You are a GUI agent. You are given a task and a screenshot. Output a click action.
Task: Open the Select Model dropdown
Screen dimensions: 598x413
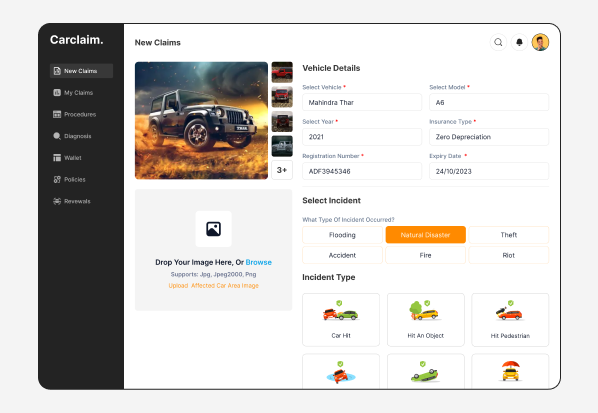pyautogui.click(x=489, y=102)
